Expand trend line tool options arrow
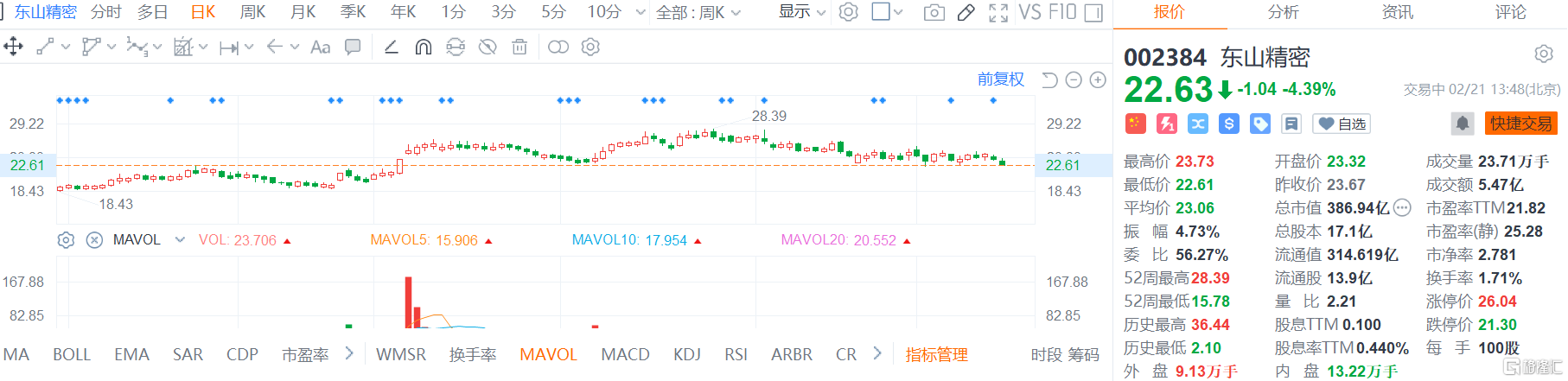 pyautogui.click(x=66, y=48)
